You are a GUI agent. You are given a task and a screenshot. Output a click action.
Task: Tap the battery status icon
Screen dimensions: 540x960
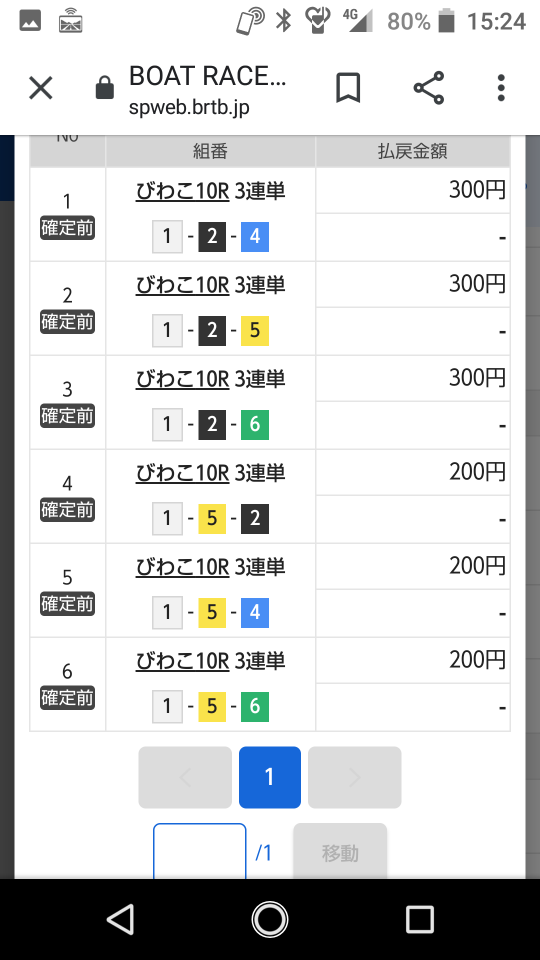pyautogui.click(x=447, y=21)
